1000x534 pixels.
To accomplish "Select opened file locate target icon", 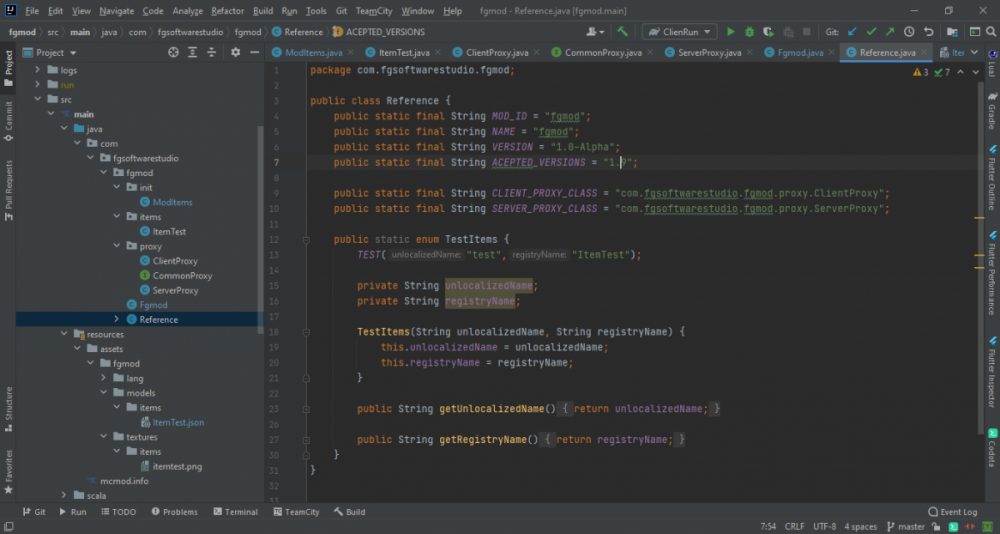I will [x=173, y=52].
